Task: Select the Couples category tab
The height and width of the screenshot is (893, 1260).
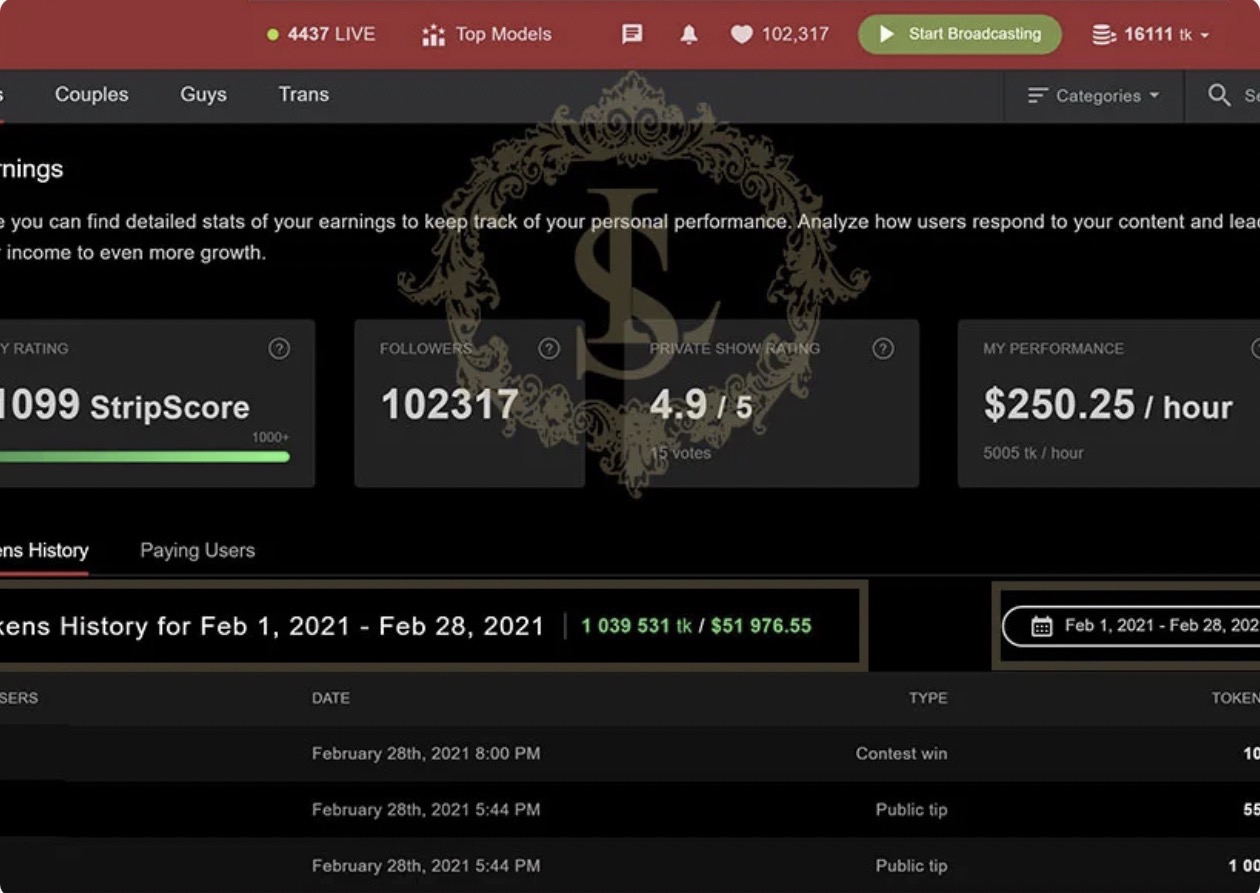Action: pos(91,94)
